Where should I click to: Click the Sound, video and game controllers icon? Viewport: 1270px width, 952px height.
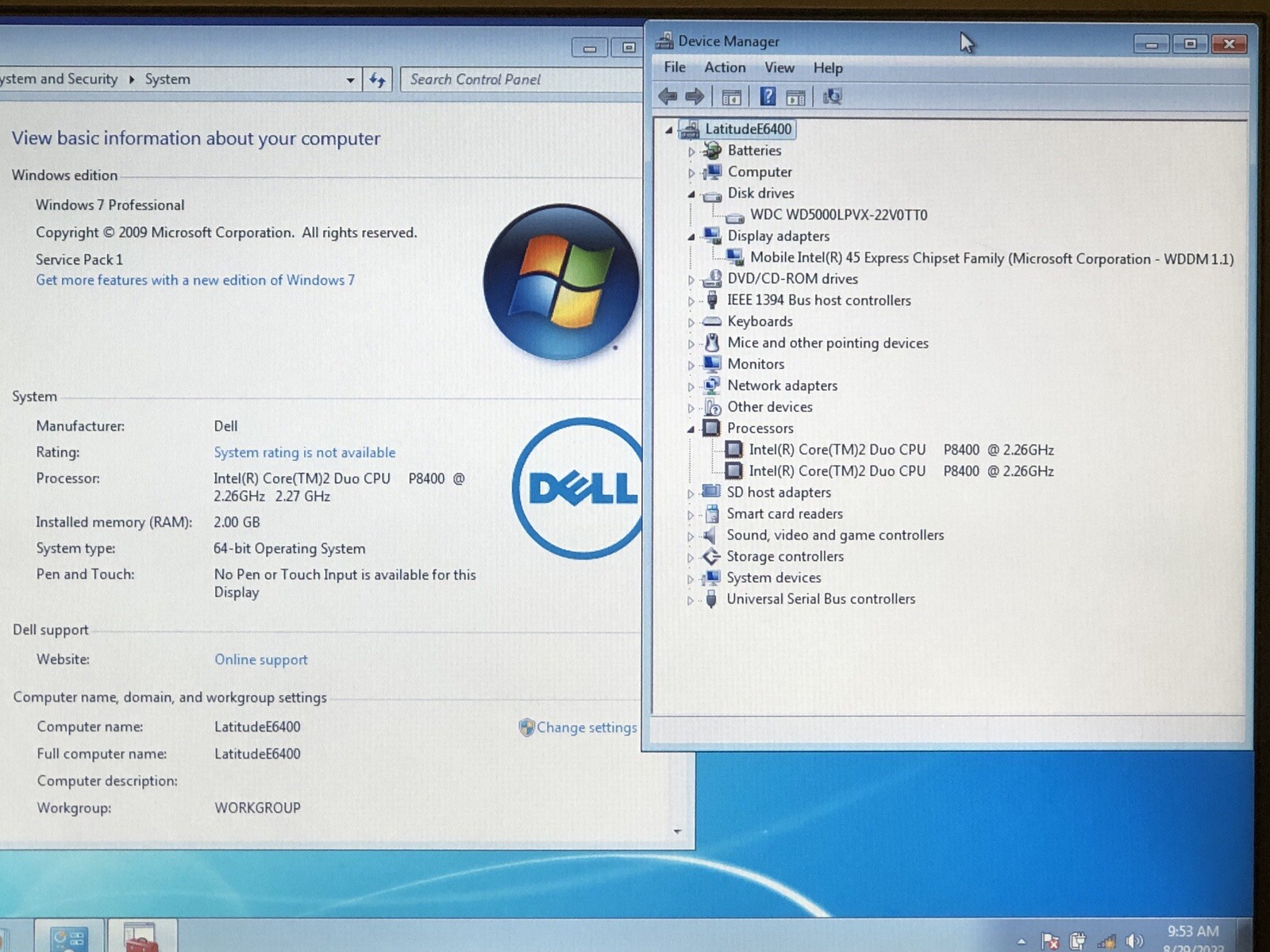[710, 535]
